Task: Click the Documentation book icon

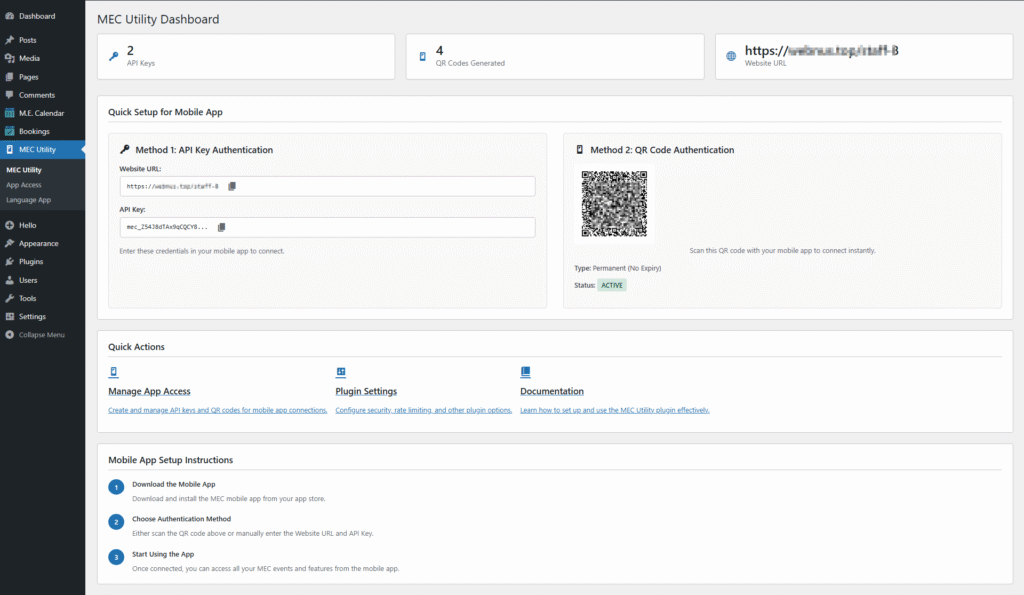Action: pos(526,372)
